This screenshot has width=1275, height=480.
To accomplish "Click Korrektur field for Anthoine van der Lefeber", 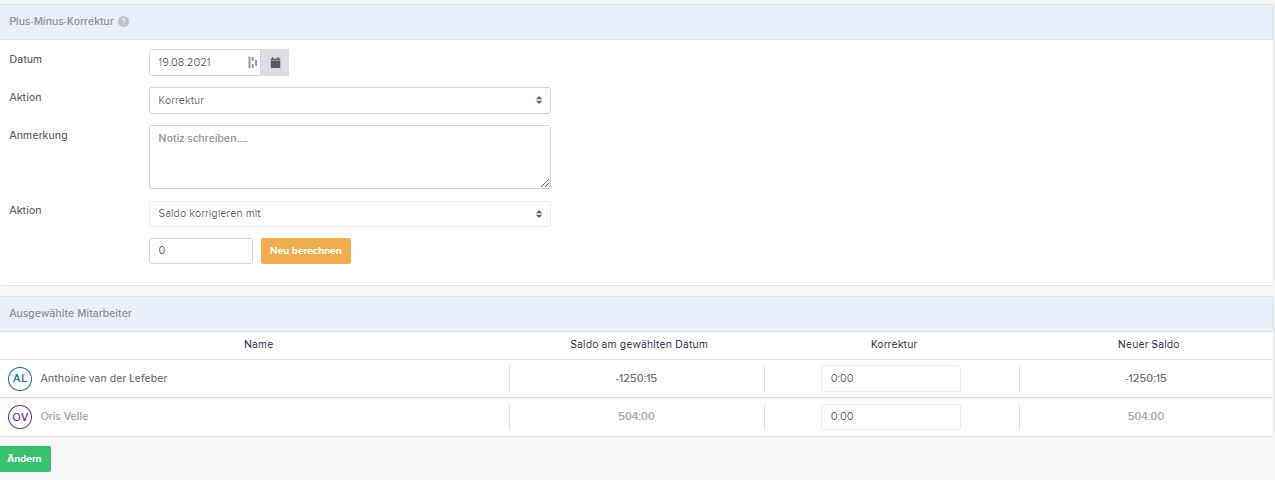I will (891, 378).
